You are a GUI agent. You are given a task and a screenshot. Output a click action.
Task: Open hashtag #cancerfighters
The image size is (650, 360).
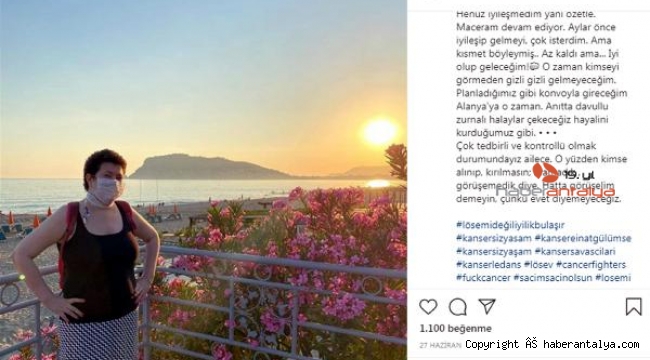[591, 265]
